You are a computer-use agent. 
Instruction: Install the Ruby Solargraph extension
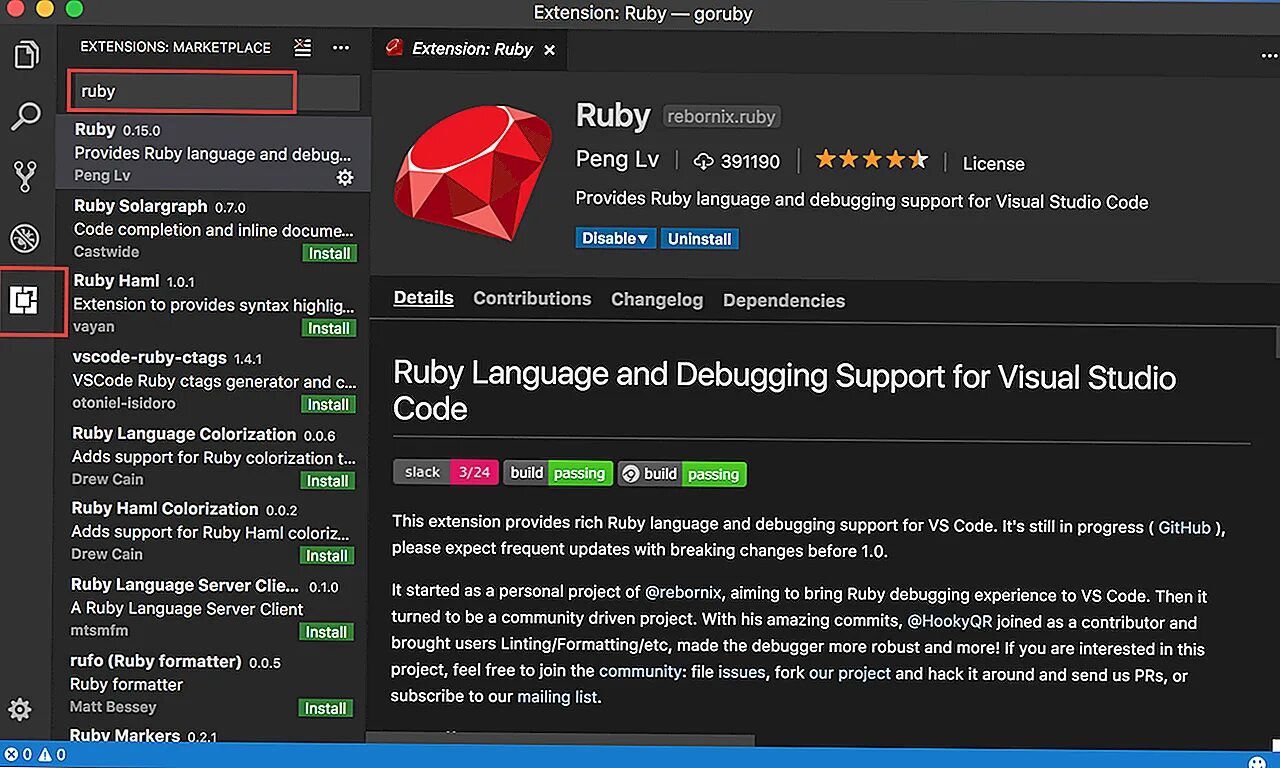pos(329,253)
